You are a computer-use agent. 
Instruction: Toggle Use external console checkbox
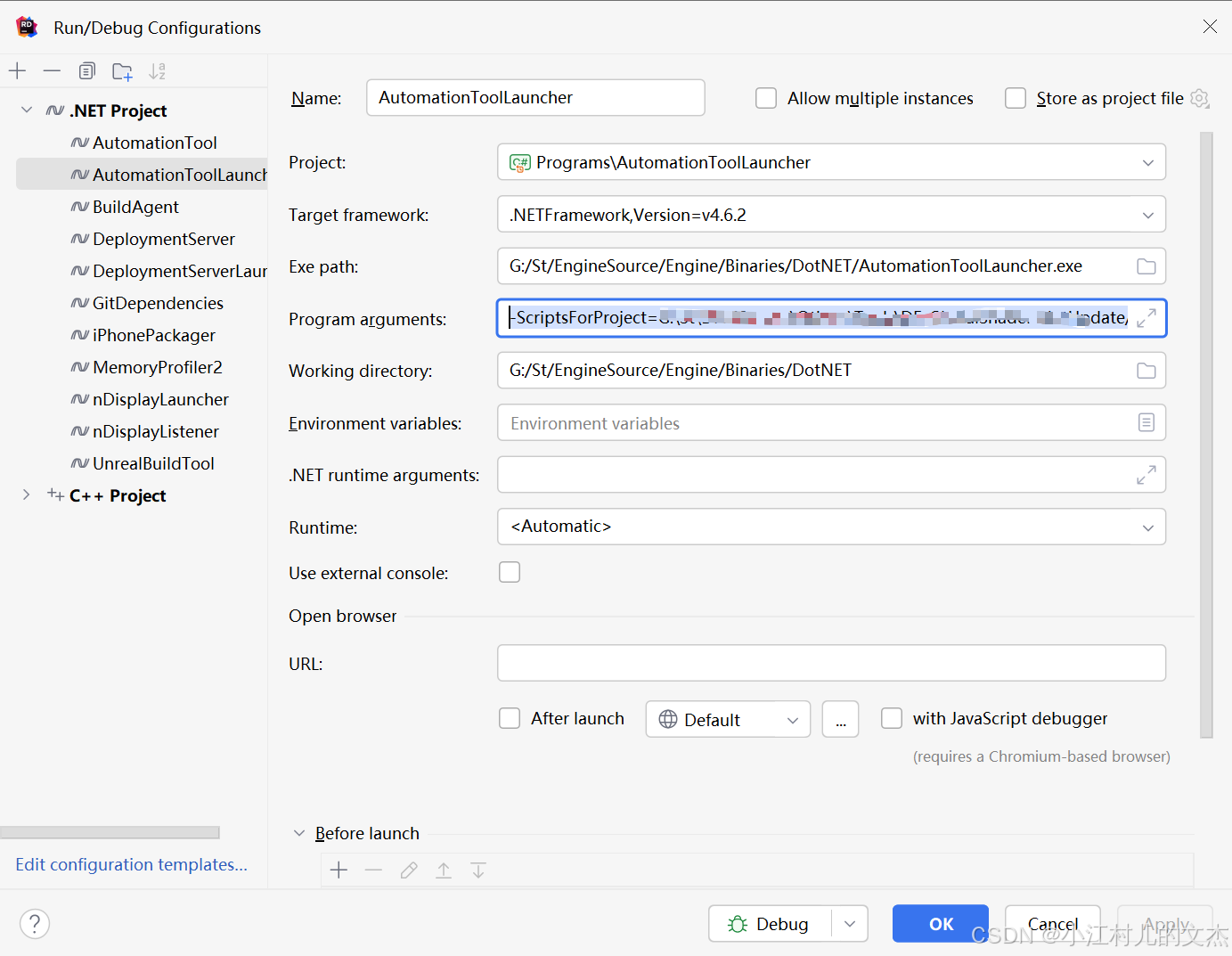[x=510, y=572]
